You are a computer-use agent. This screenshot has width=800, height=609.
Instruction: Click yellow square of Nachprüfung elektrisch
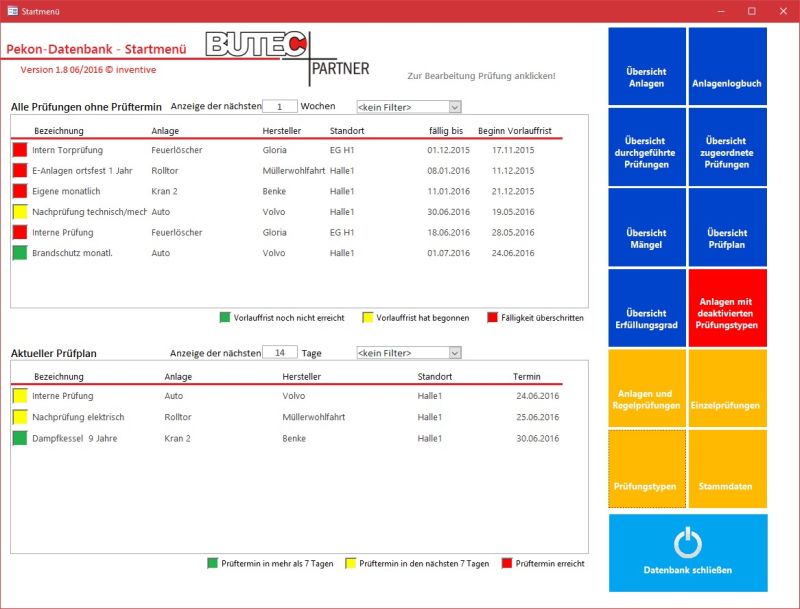[20, 417]
